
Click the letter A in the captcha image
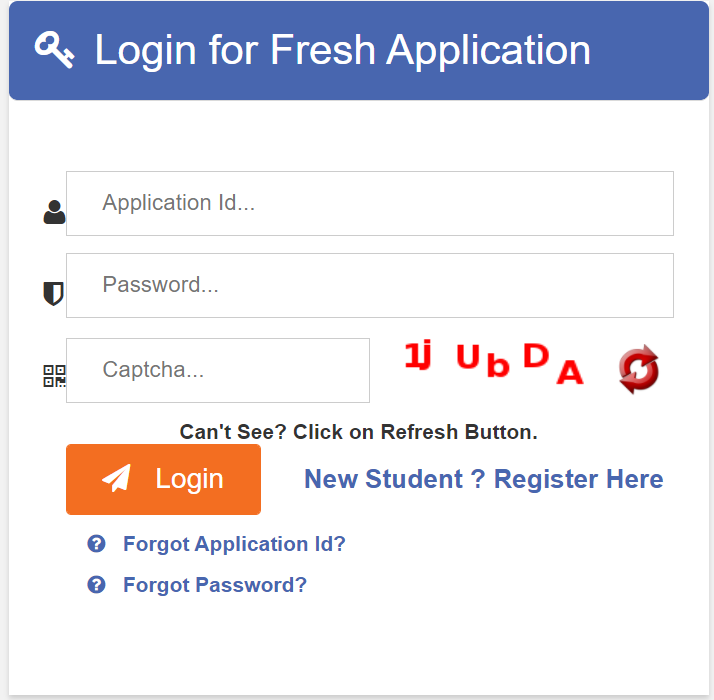click(x=570, y=372)
